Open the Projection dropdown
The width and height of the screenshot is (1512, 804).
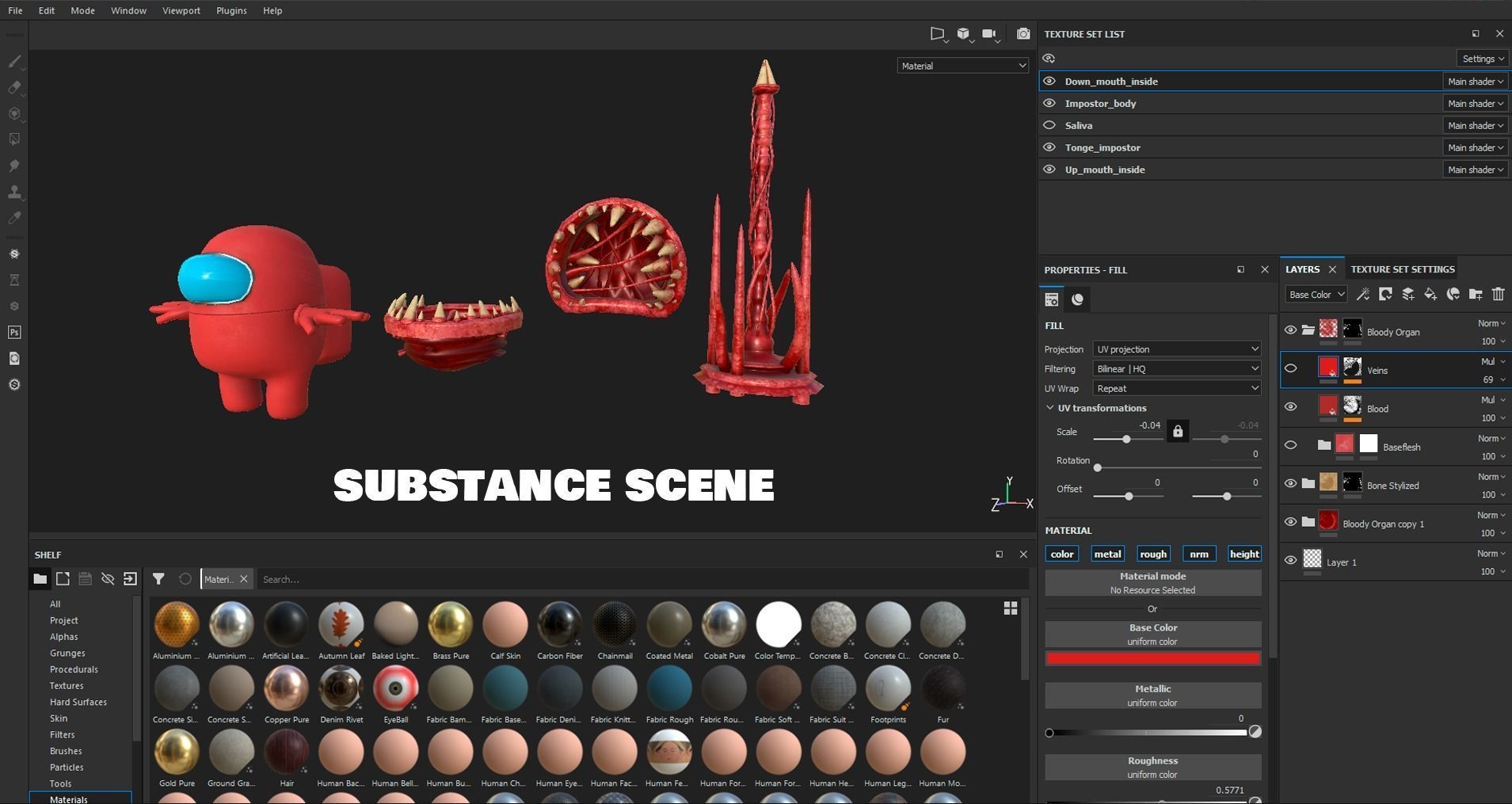pyautogui.click(x=1177, y=349)
